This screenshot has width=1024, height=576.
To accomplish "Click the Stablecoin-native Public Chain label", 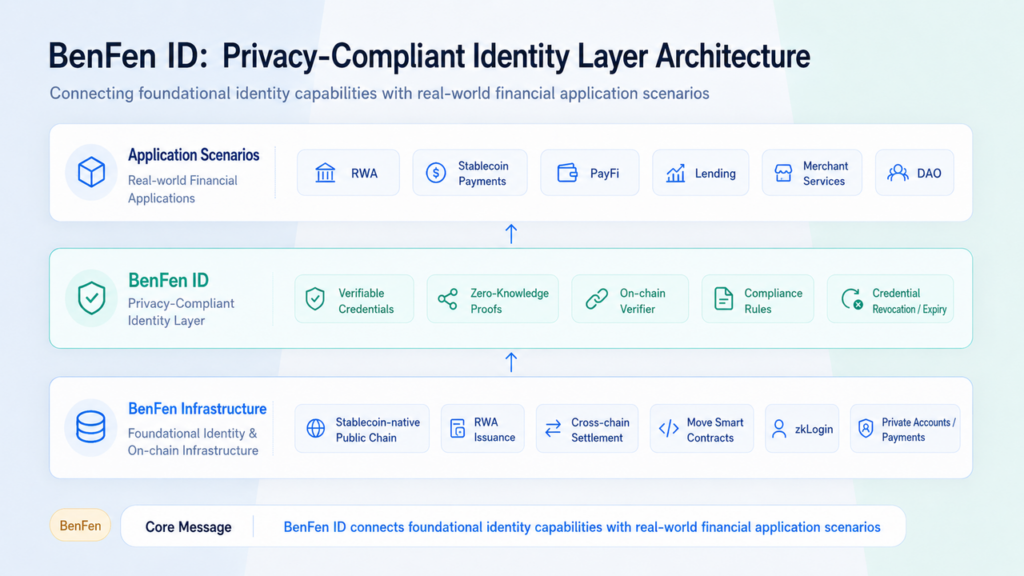I will pos(377,430).
